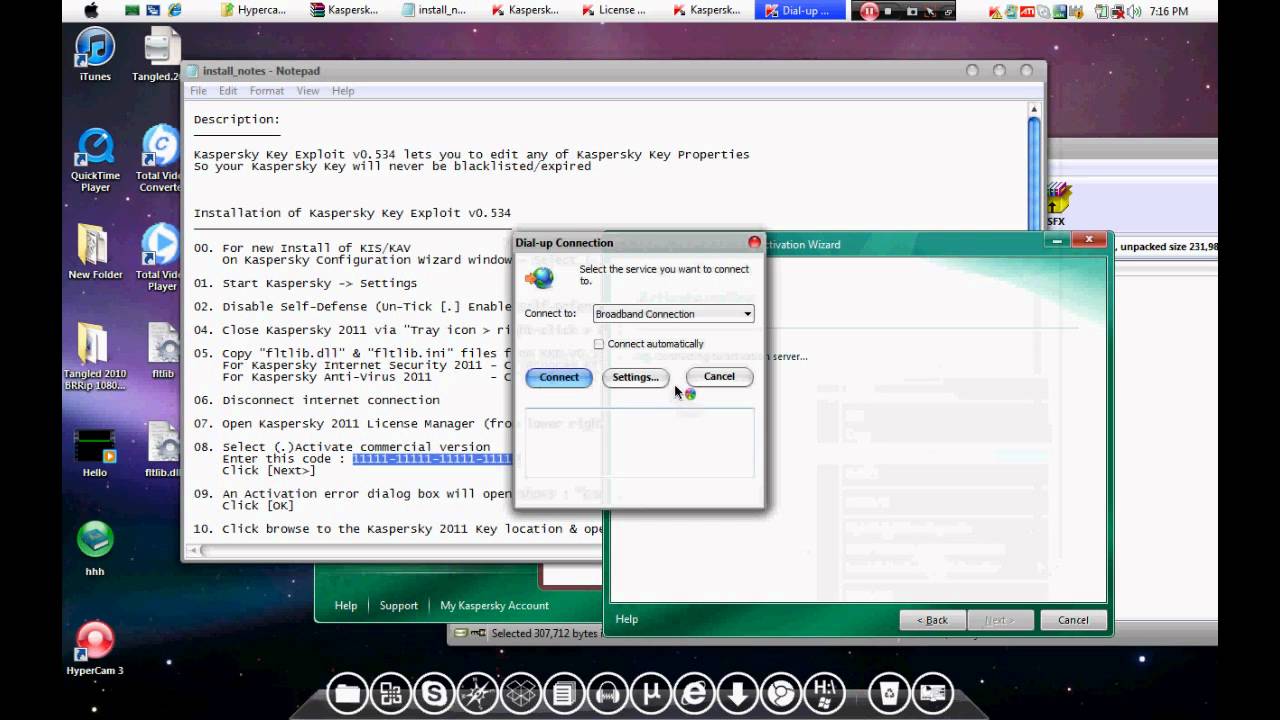1280x720 pixels.
Task: Open headphones audio app in dock
Action: click(607, 693)
